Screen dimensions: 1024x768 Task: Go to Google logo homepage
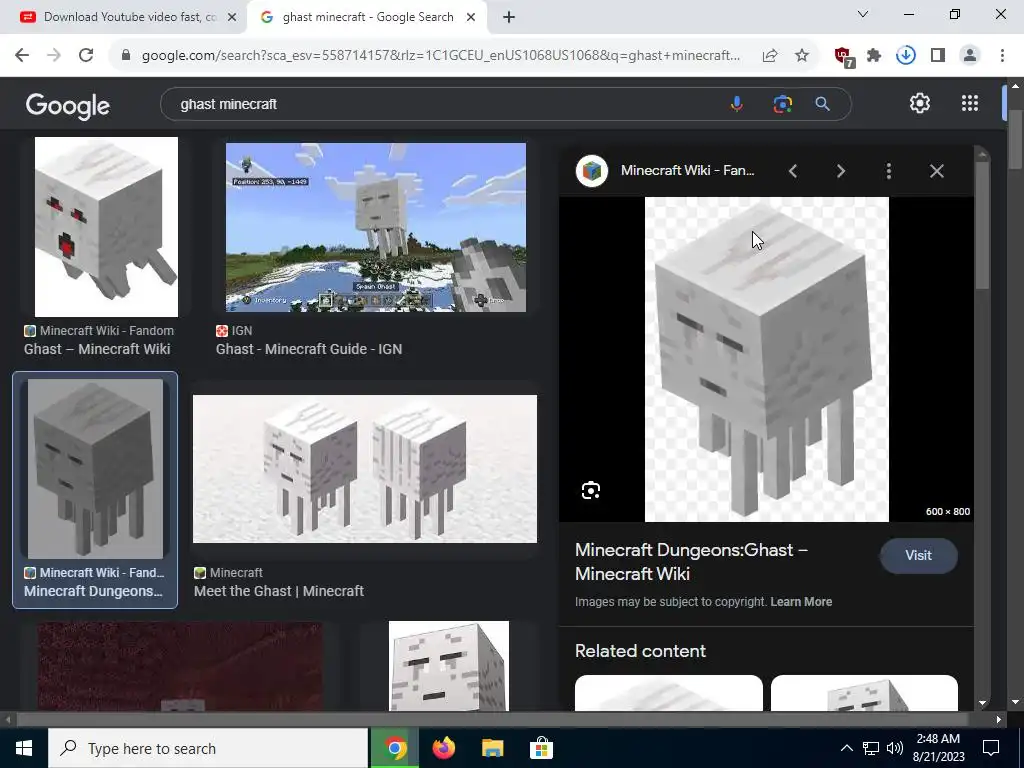[68, 105]
